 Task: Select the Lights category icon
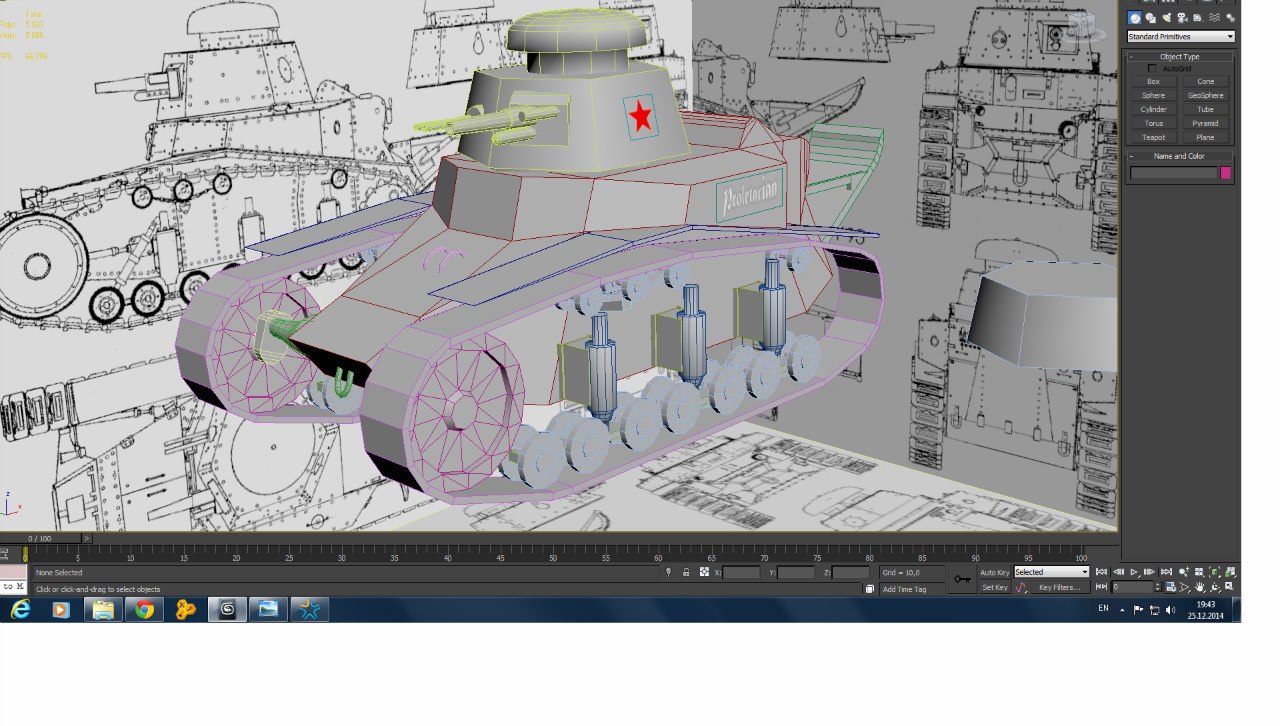[1167, 18]
